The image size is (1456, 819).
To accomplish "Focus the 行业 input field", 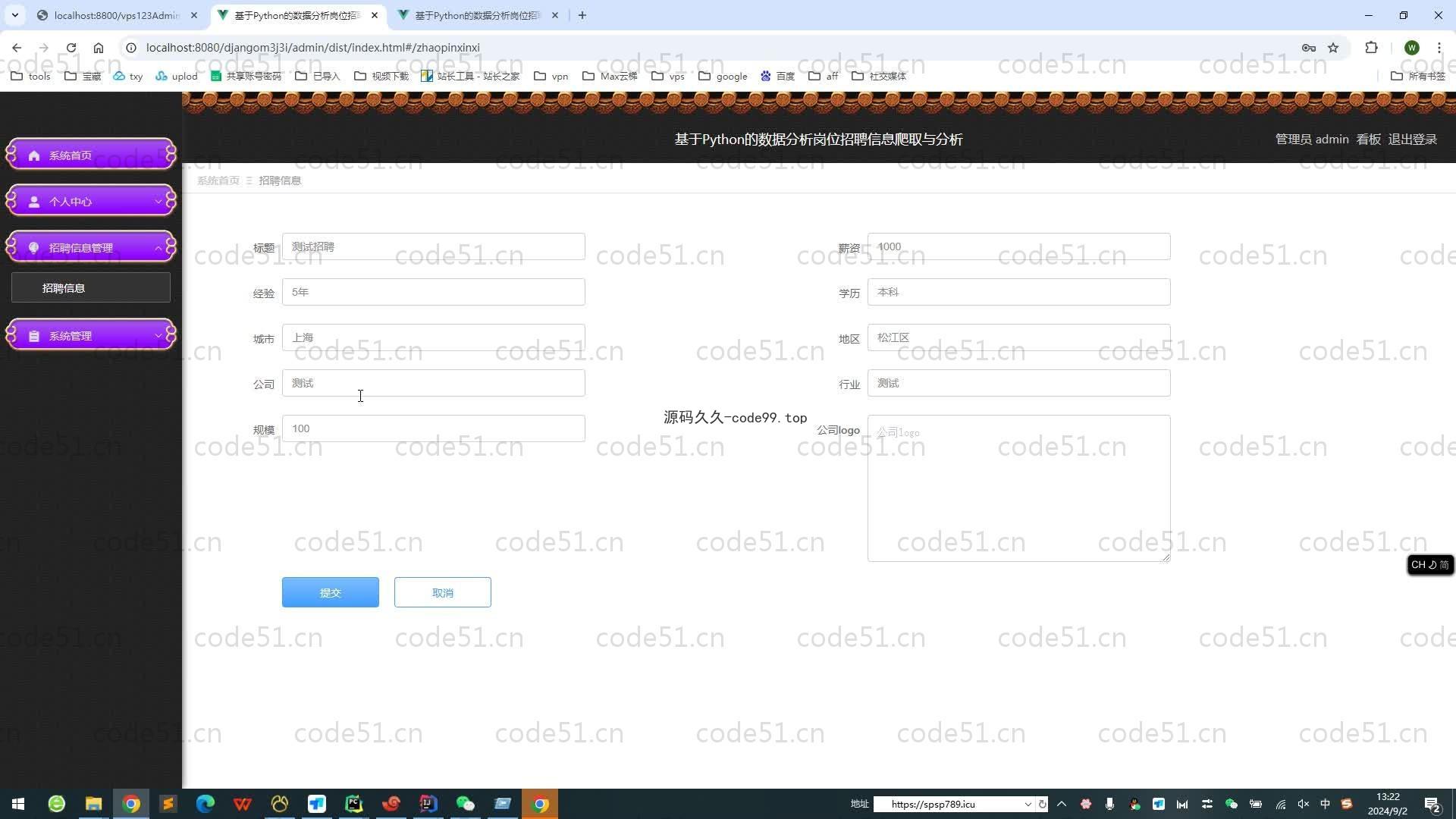I will coord(1019,383).
